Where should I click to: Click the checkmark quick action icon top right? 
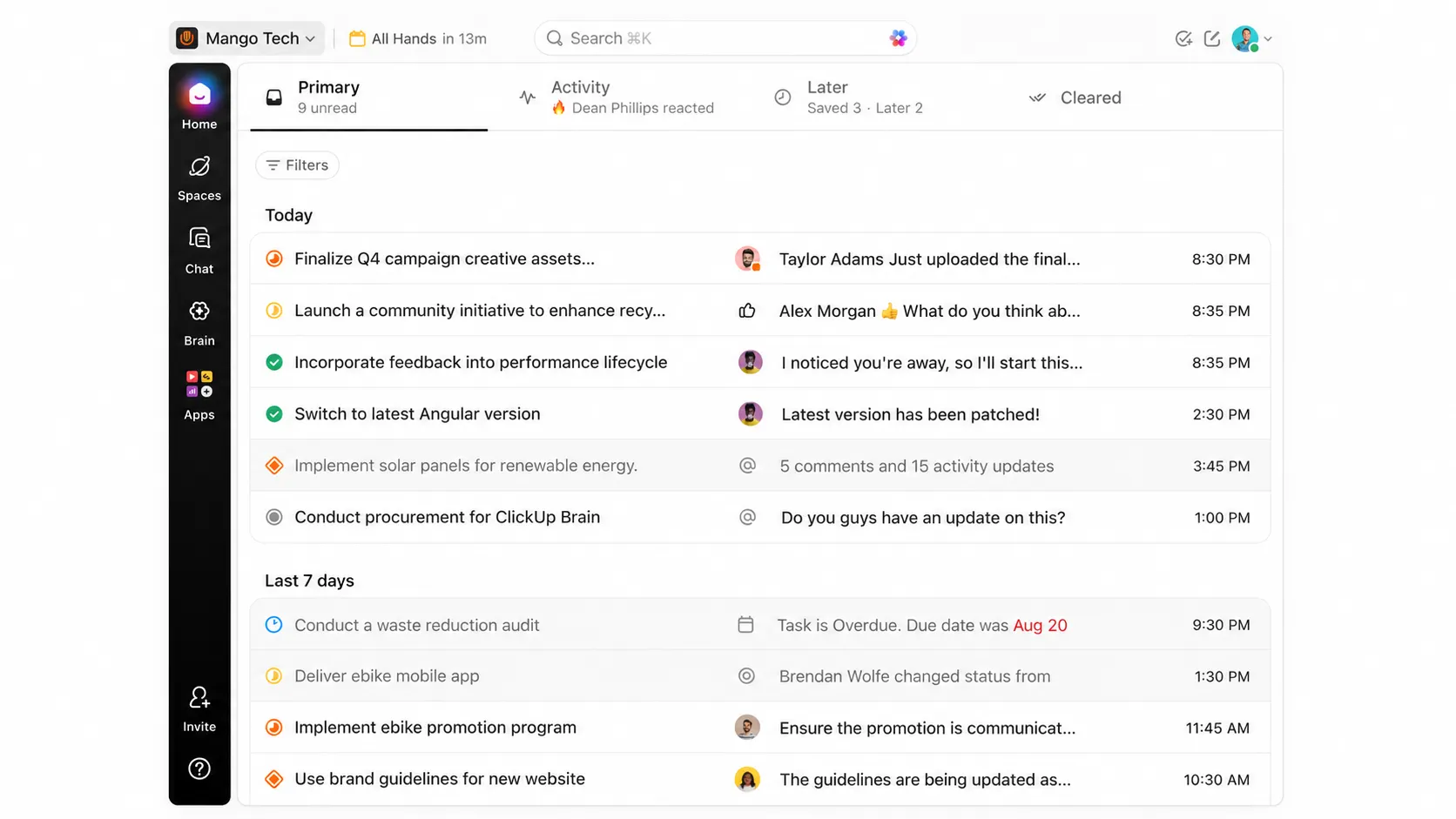(x=1183, y=38)
